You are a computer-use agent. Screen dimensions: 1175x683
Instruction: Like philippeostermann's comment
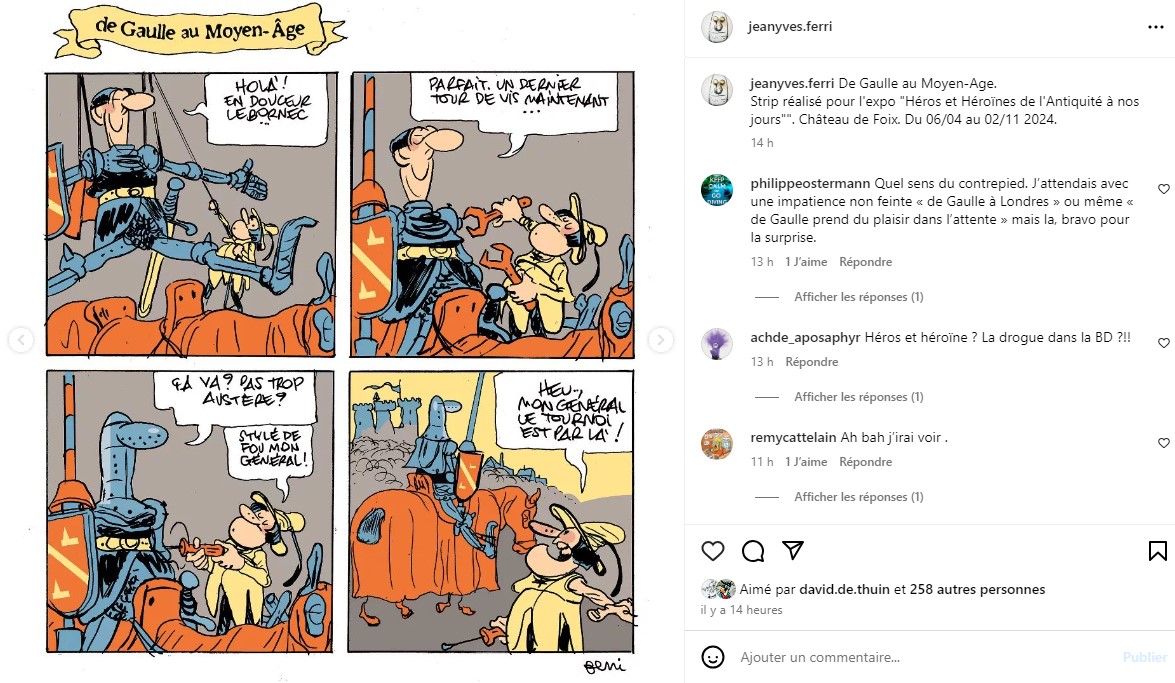(x=1163, y=189)
